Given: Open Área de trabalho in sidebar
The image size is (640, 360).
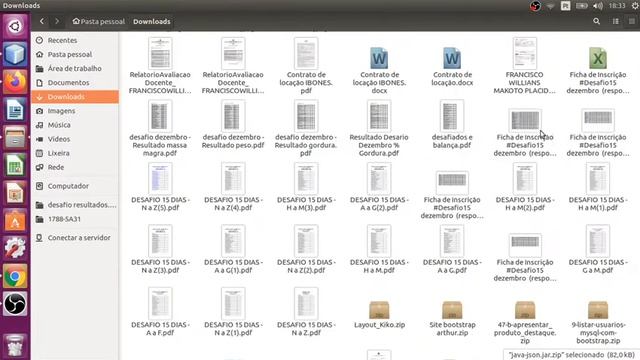Looking at the screenshot, I should tap(75, 68).
